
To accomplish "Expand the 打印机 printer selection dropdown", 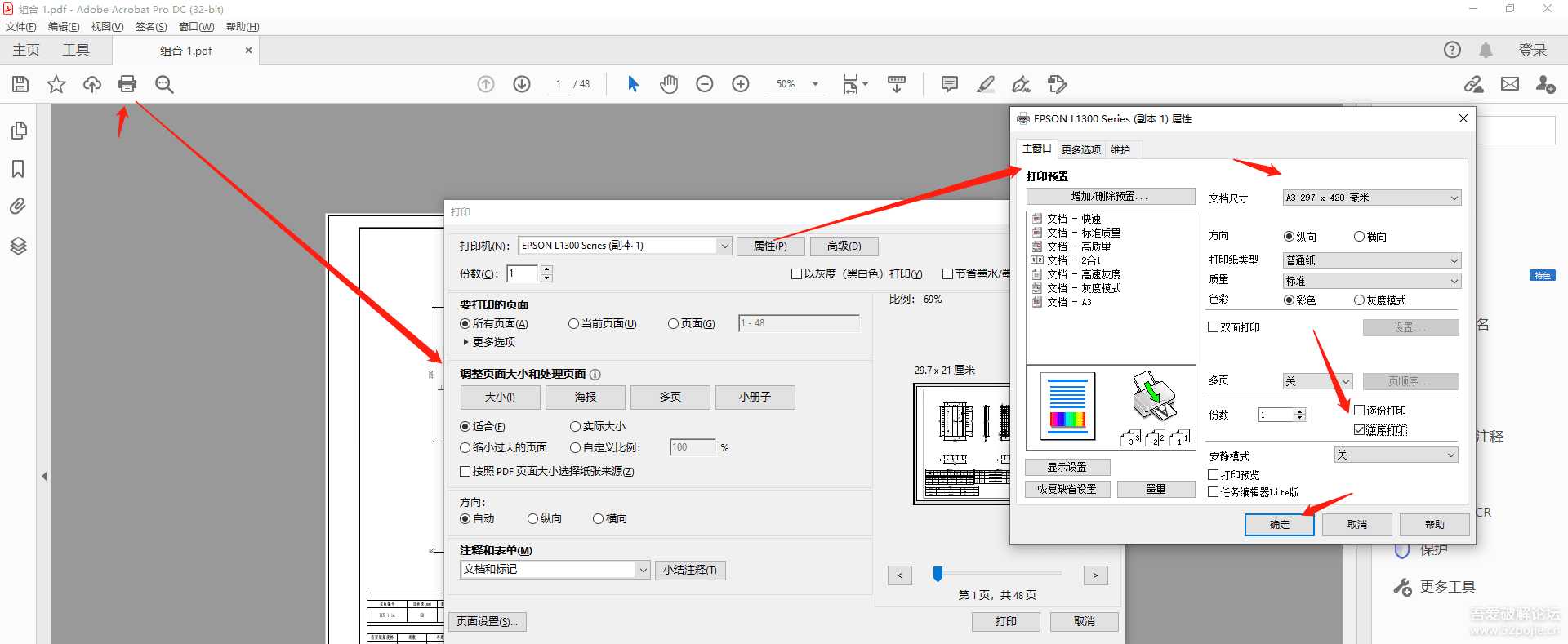I will pyautogui.click(x=724, y=246).
